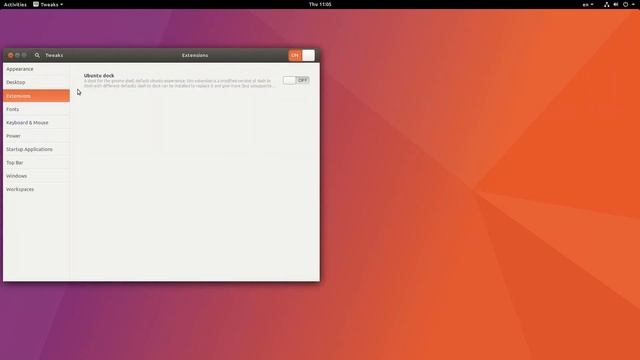Viewport: 640px width, 360px height.
Task: Turn off the global Extensions switch in the header bar
Action: point(302,55)
